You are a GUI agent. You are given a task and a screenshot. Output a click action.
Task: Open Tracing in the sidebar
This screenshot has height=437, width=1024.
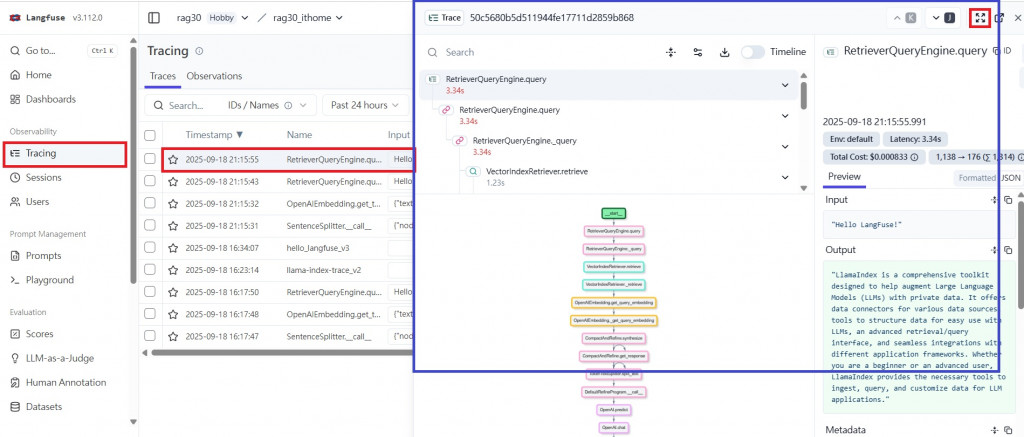point(65,154)
